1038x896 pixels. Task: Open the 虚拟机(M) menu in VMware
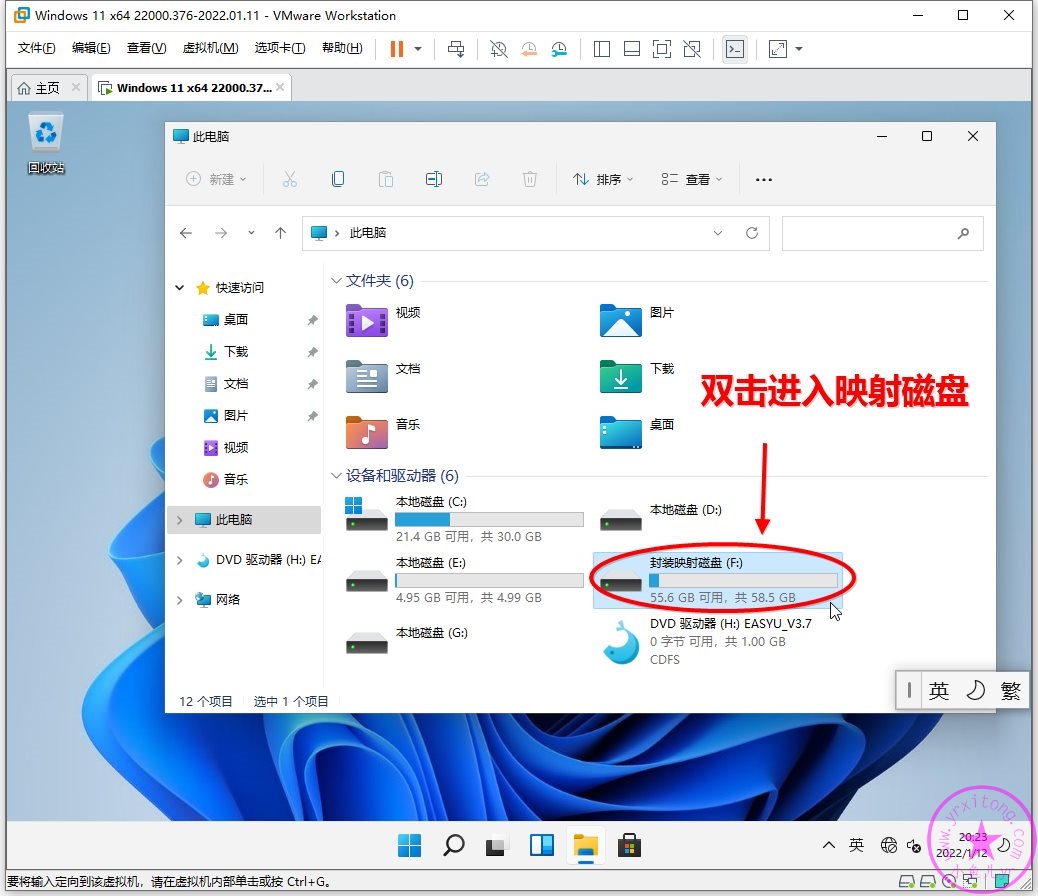(x=211, y=48)
